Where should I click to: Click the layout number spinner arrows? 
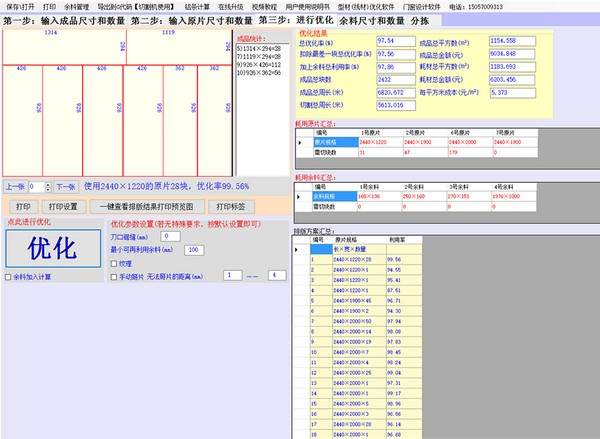[x=46, y=187]
